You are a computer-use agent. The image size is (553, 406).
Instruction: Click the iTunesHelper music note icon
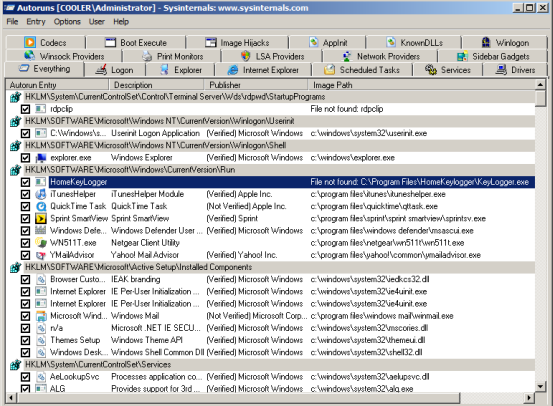(x=41, y=194)
